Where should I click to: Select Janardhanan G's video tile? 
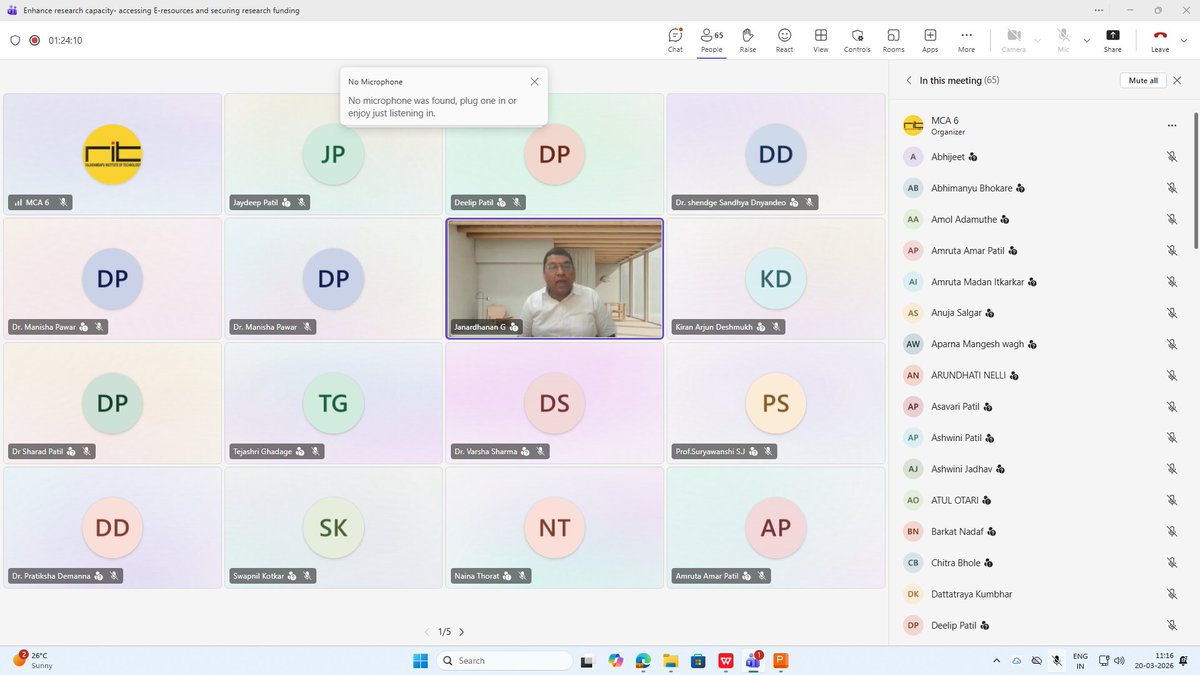point(554,279)
